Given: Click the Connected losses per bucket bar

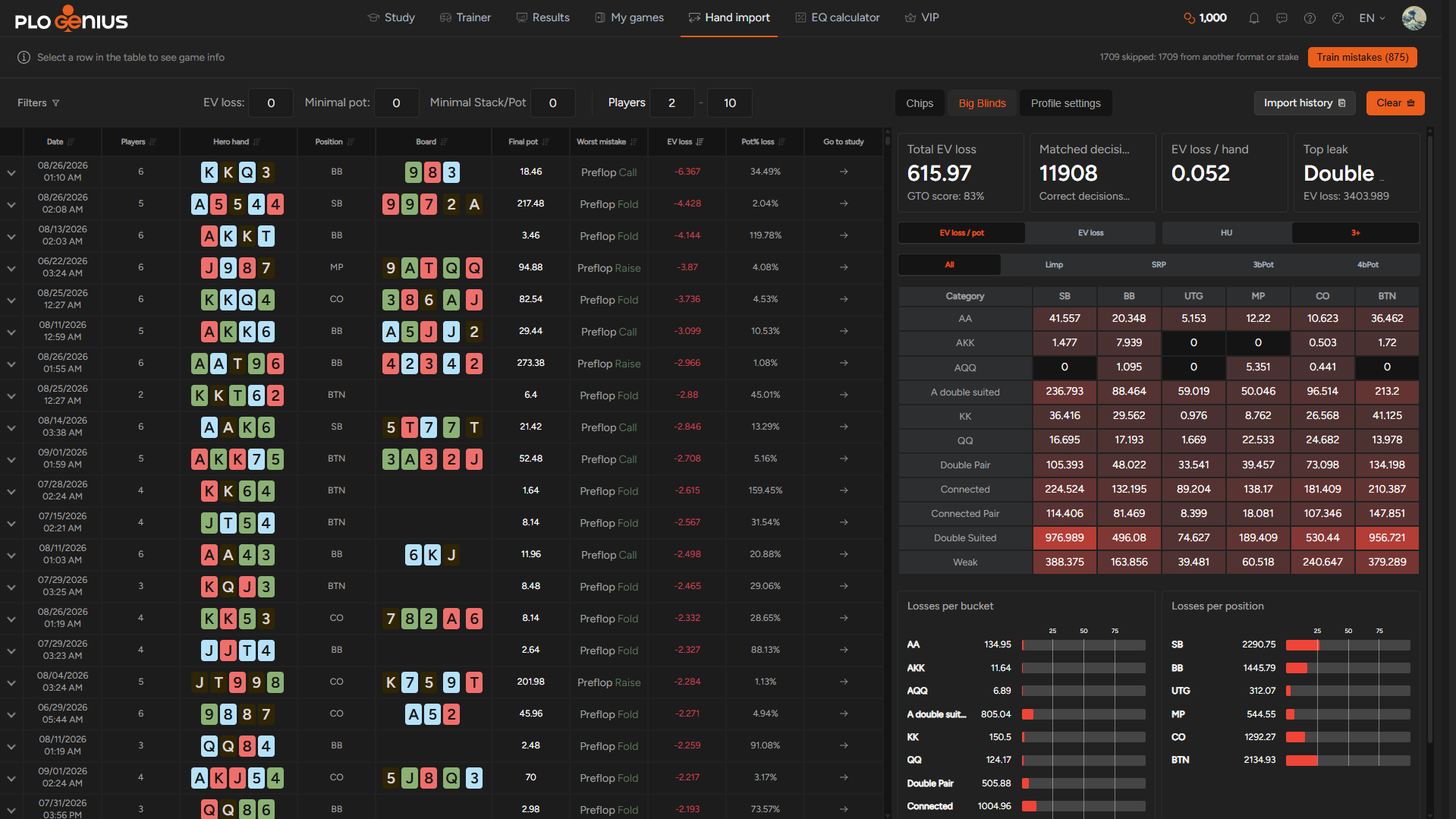Looking at the screenshot, I should coord(1083,807).
